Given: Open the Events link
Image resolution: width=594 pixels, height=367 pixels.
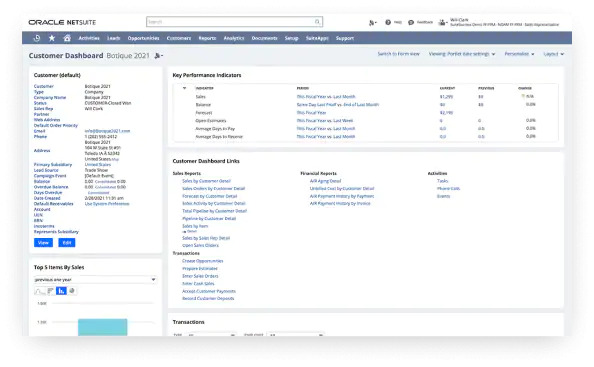Looking at the screenshot, I should (x=444, y=196).
